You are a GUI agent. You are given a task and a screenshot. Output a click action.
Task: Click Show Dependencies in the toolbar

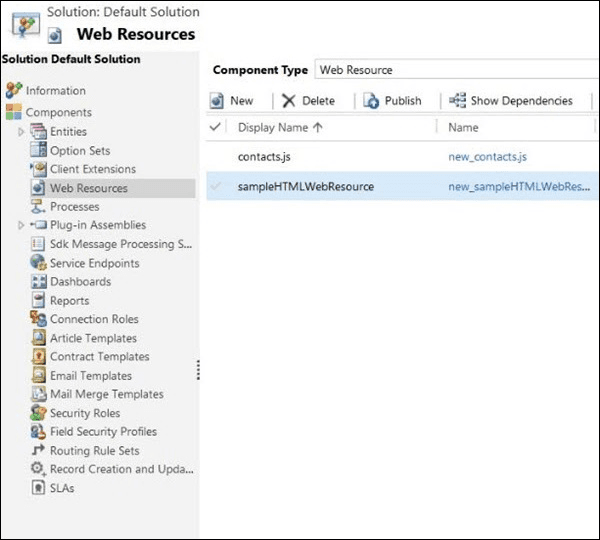point(511,101)
